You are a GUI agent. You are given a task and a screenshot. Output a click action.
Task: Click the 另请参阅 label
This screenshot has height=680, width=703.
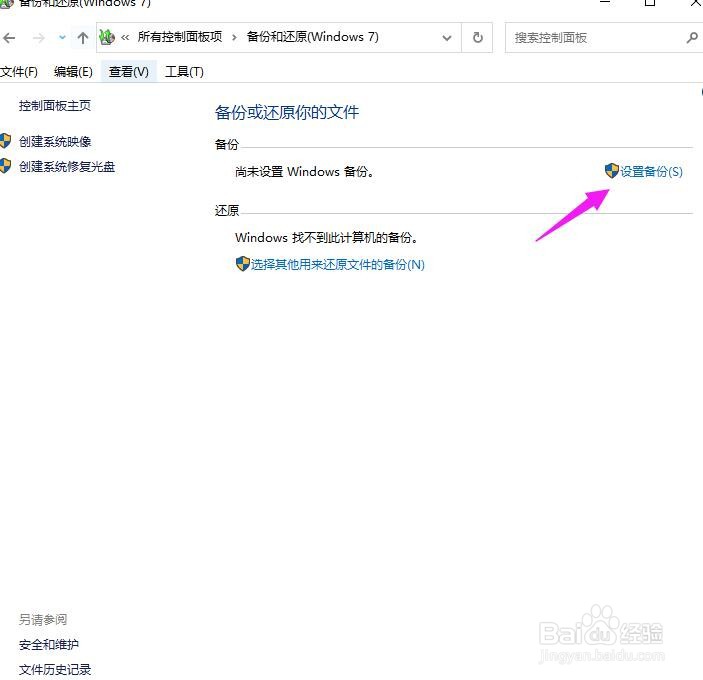click(43, 619)
